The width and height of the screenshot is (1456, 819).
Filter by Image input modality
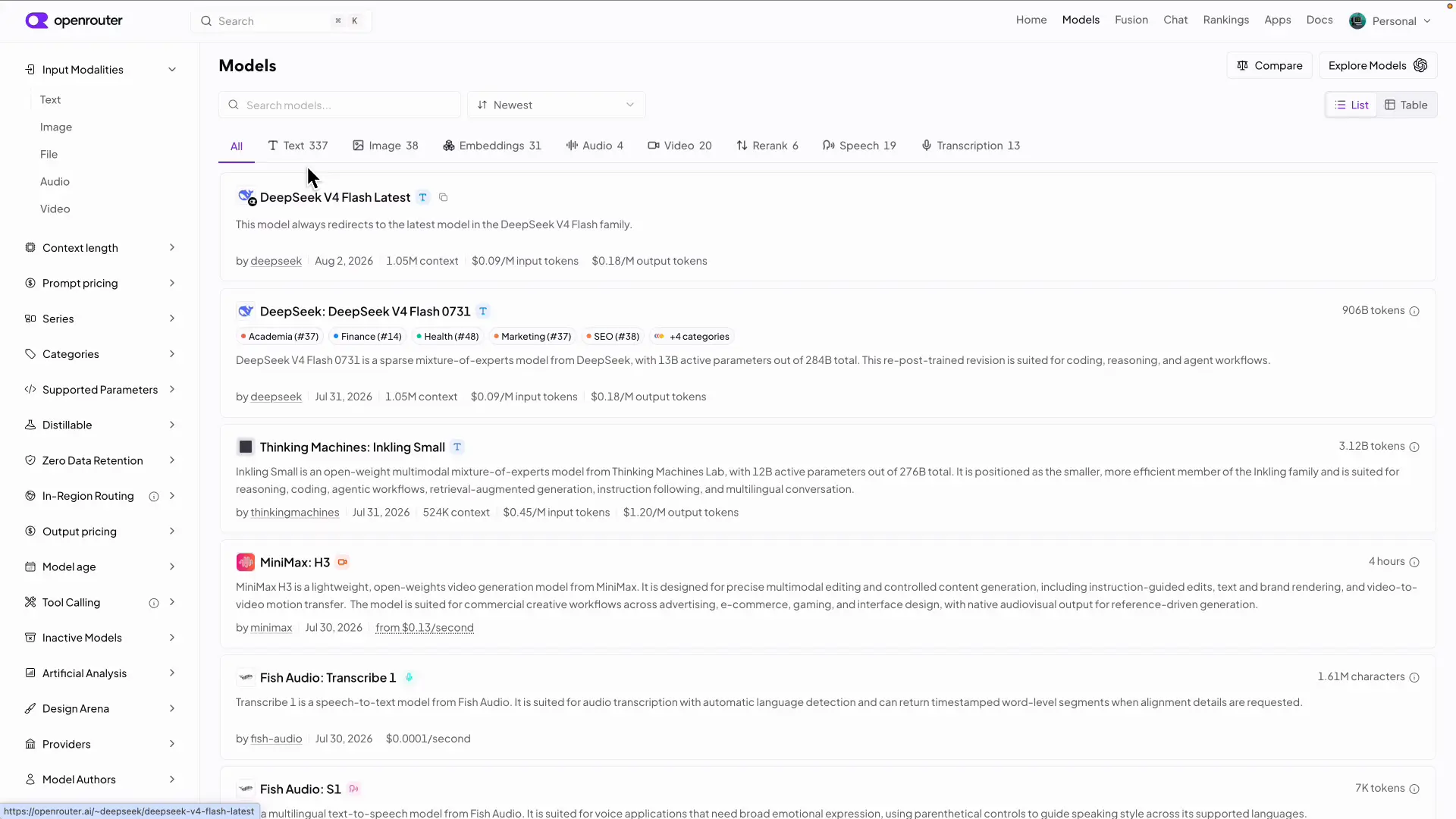click(56, 127)
